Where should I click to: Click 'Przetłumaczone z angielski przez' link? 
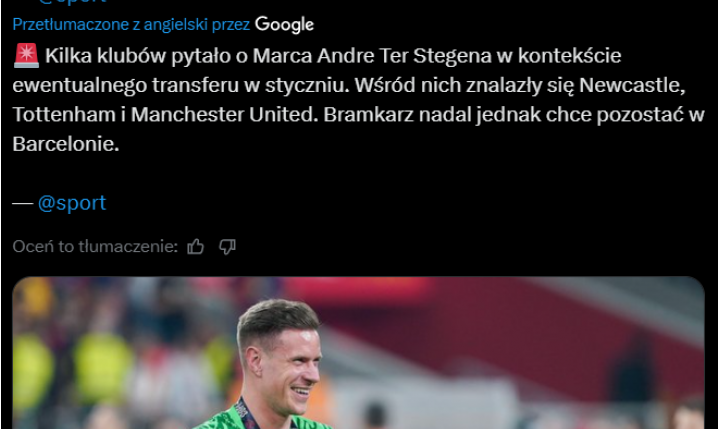point(131,24)
